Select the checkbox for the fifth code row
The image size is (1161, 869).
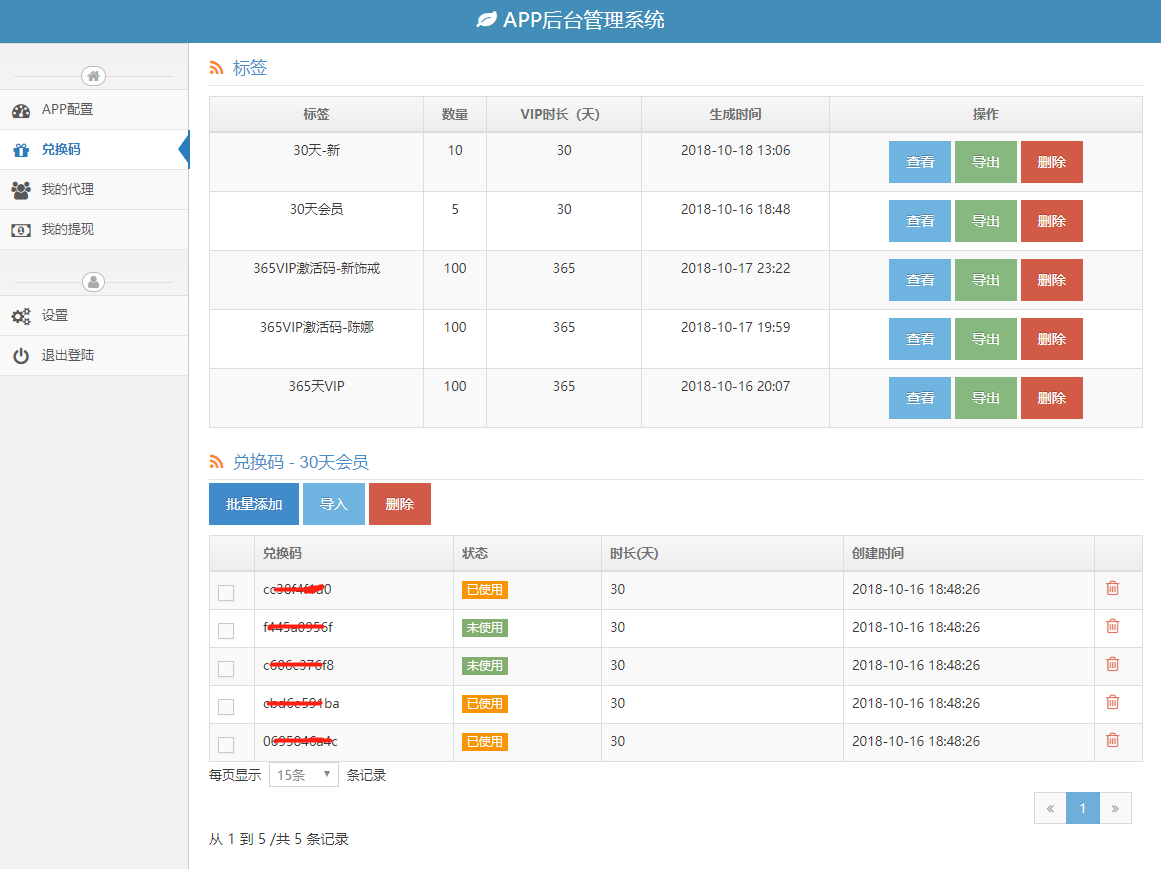pos(226,745)
